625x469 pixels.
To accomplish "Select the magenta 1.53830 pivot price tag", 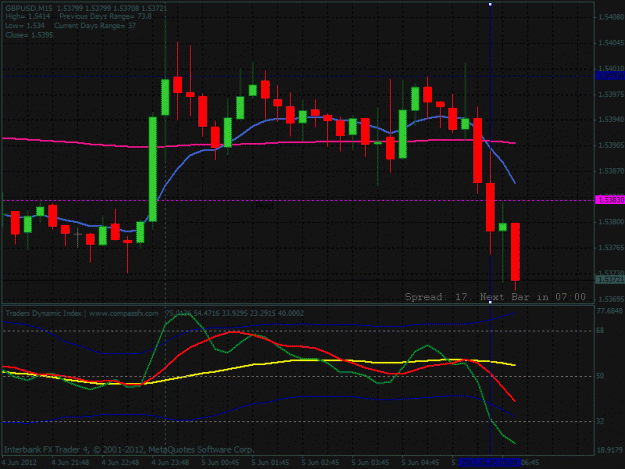I will [x=609, y=200].
